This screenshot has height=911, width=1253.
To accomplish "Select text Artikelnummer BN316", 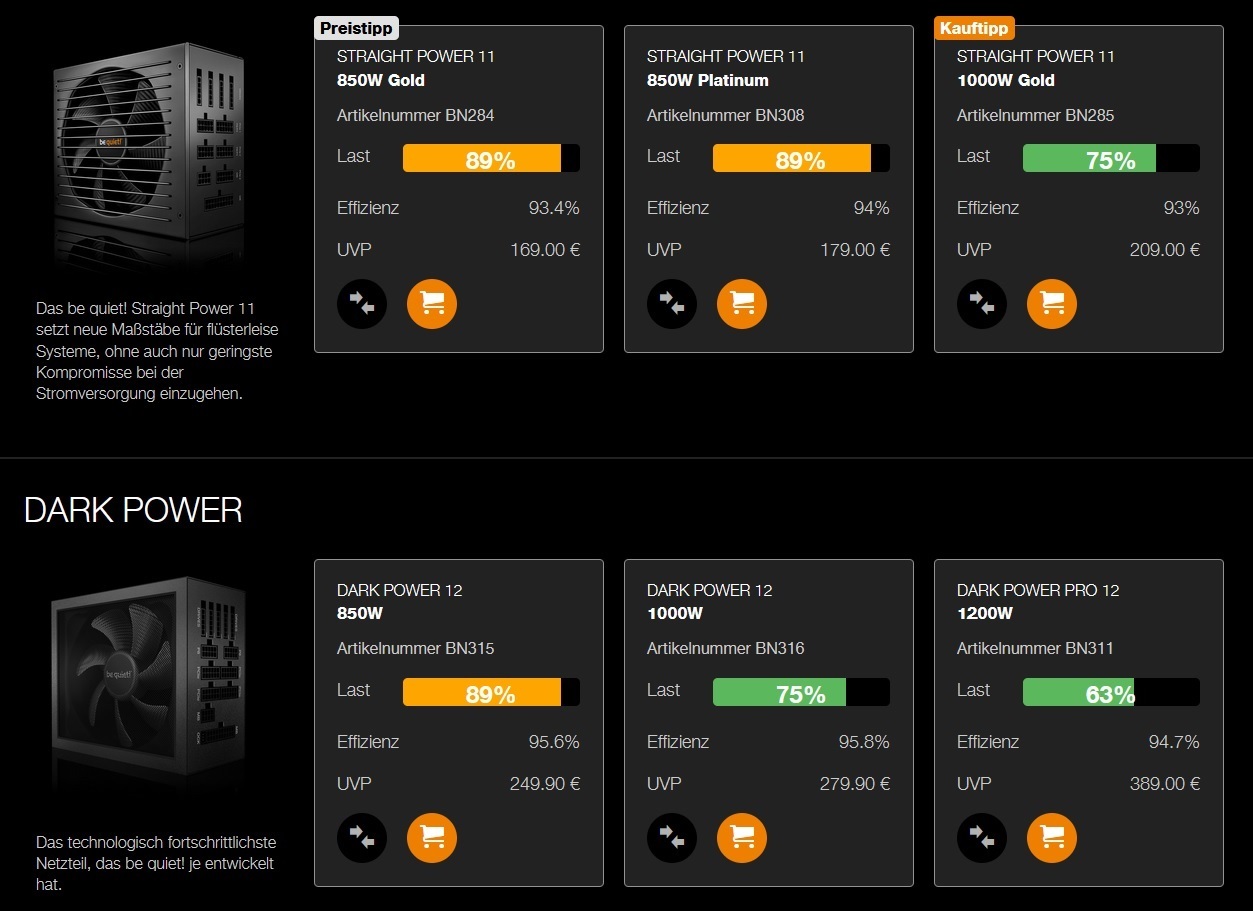I will pyautogui.click(x=726, y=648).
